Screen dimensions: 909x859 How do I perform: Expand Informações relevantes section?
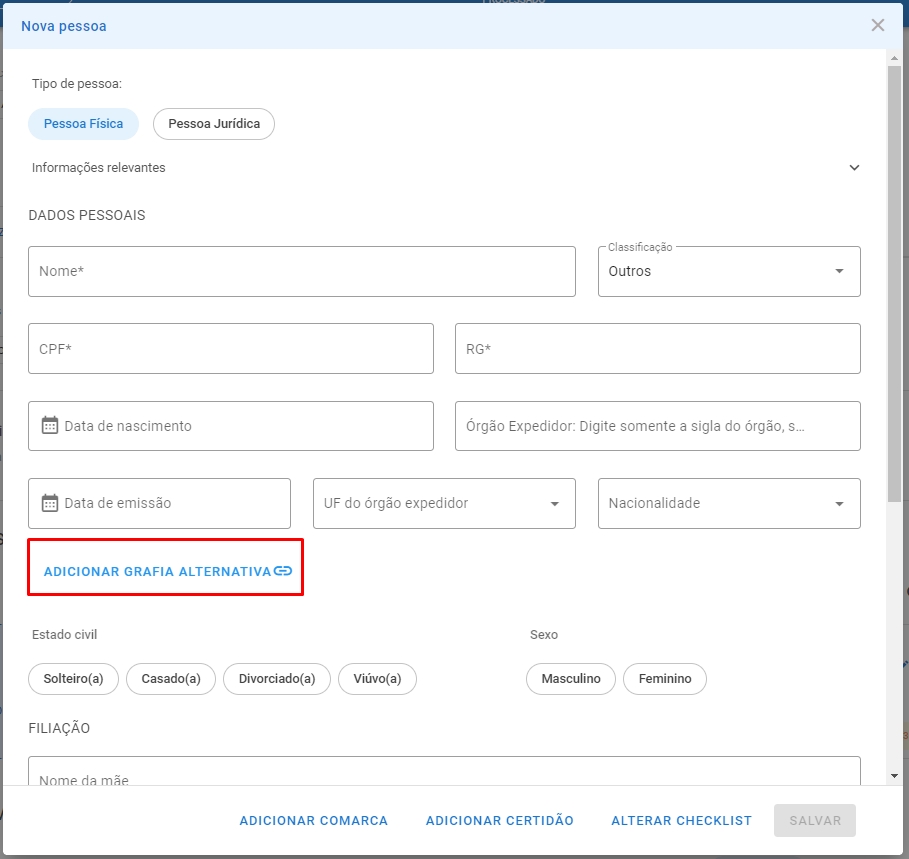pyautogui.click(x=445, y=168)
